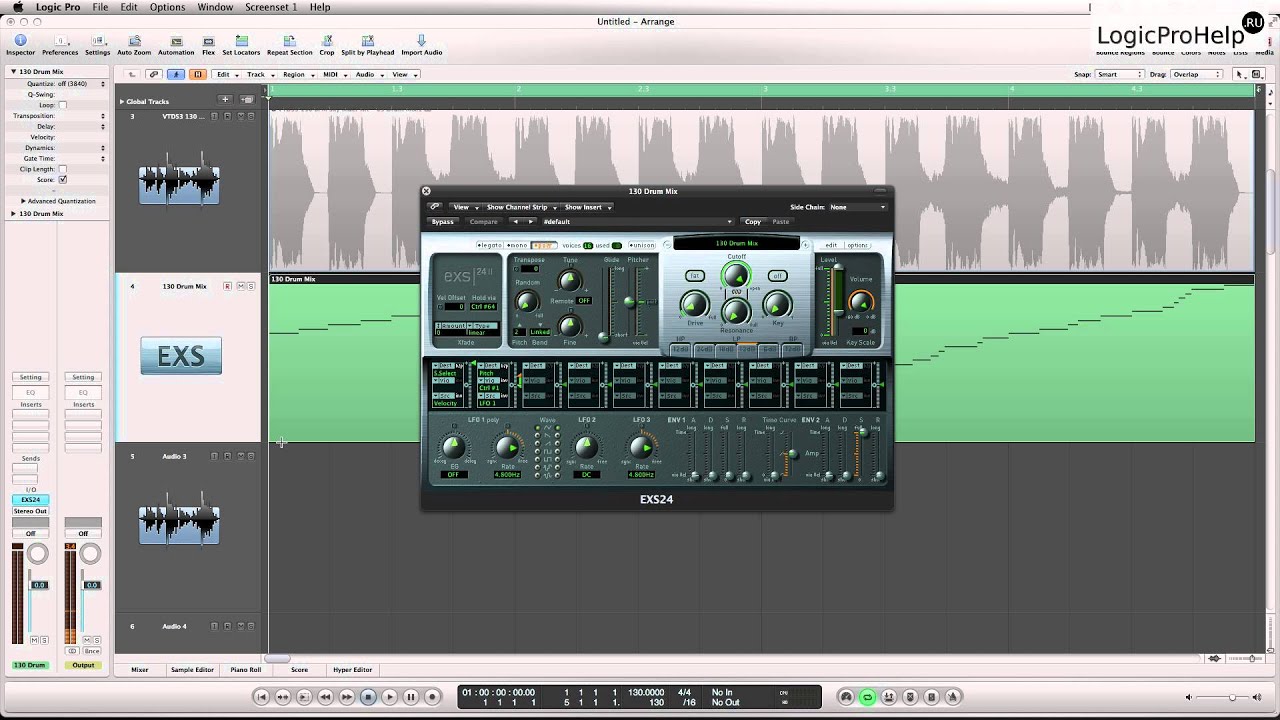Image resolution: width=1280 pixels, height=720 pixels.
Task: Toggle unison mode in EXS24
Action: 642,245
